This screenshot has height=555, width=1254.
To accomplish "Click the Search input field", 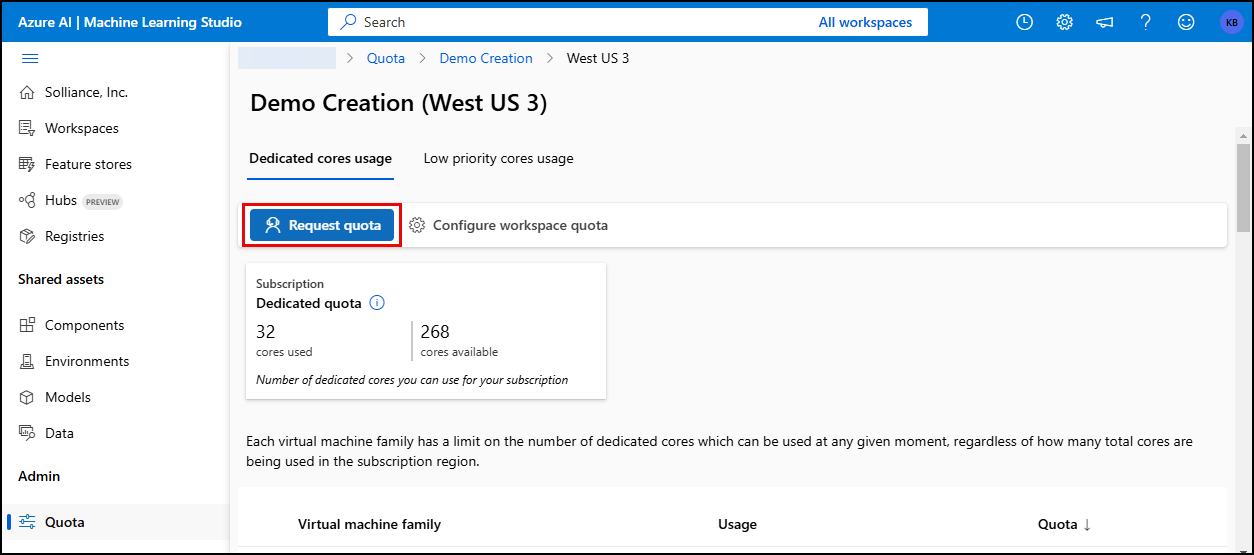I will (x=570, y=22).
